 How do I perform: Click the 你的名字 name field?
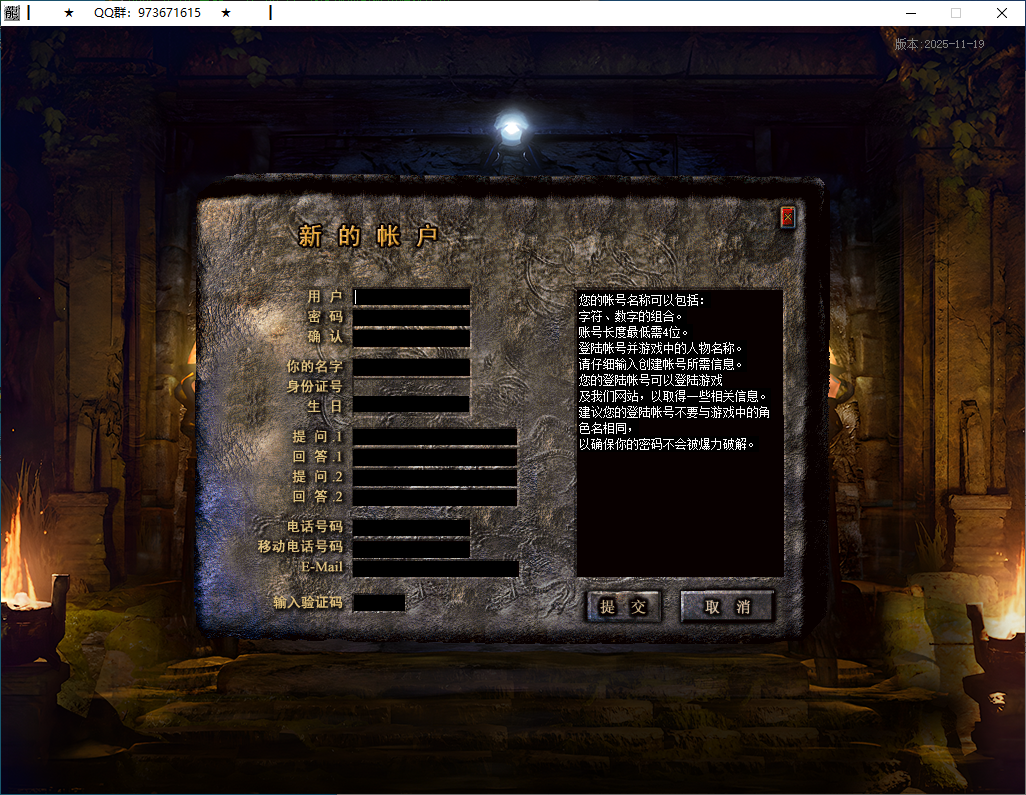(x=412, y=367)
